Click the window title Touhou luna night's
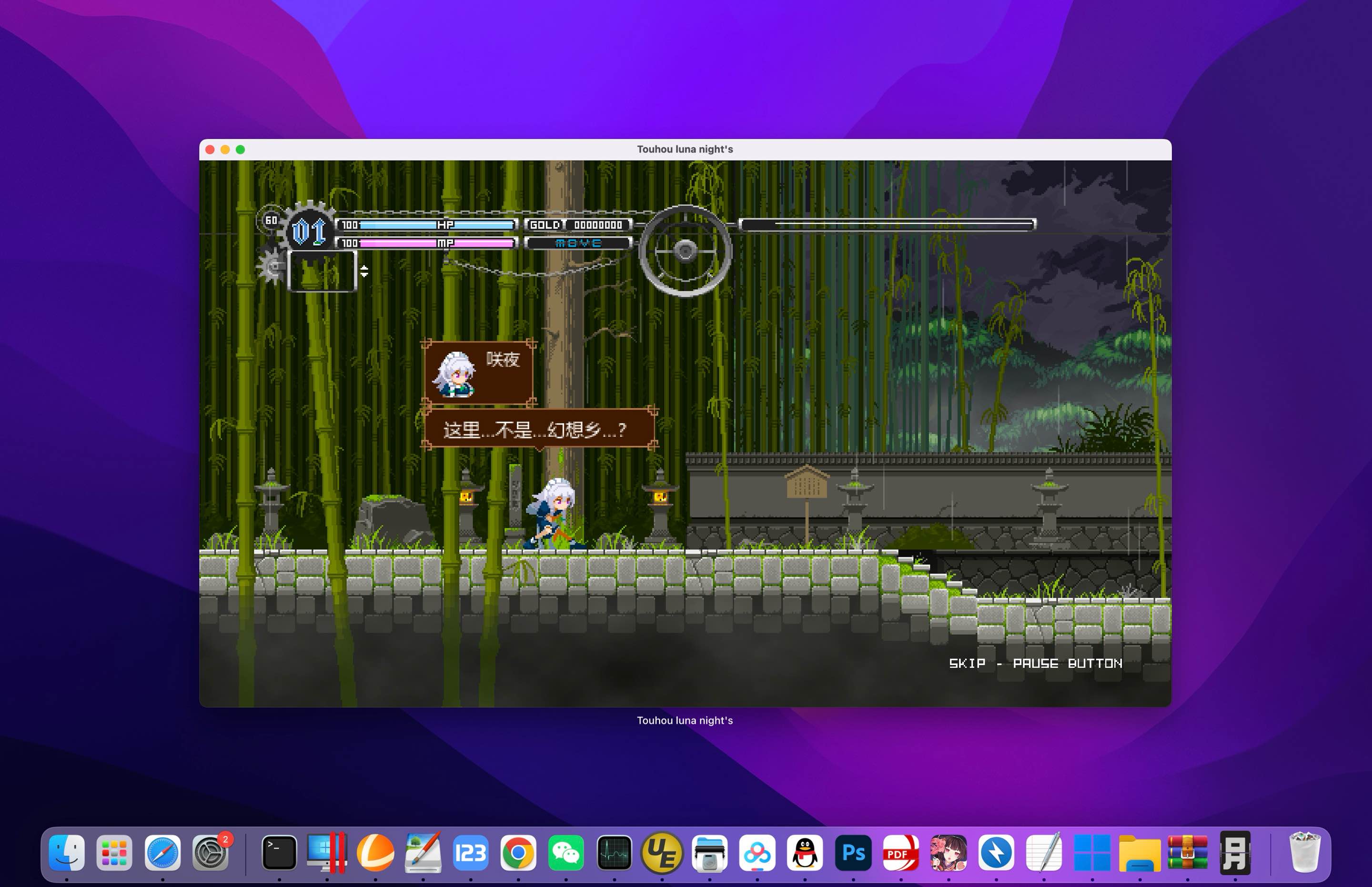This screenshot has height=887, width=1372. [x=685, y=149]
